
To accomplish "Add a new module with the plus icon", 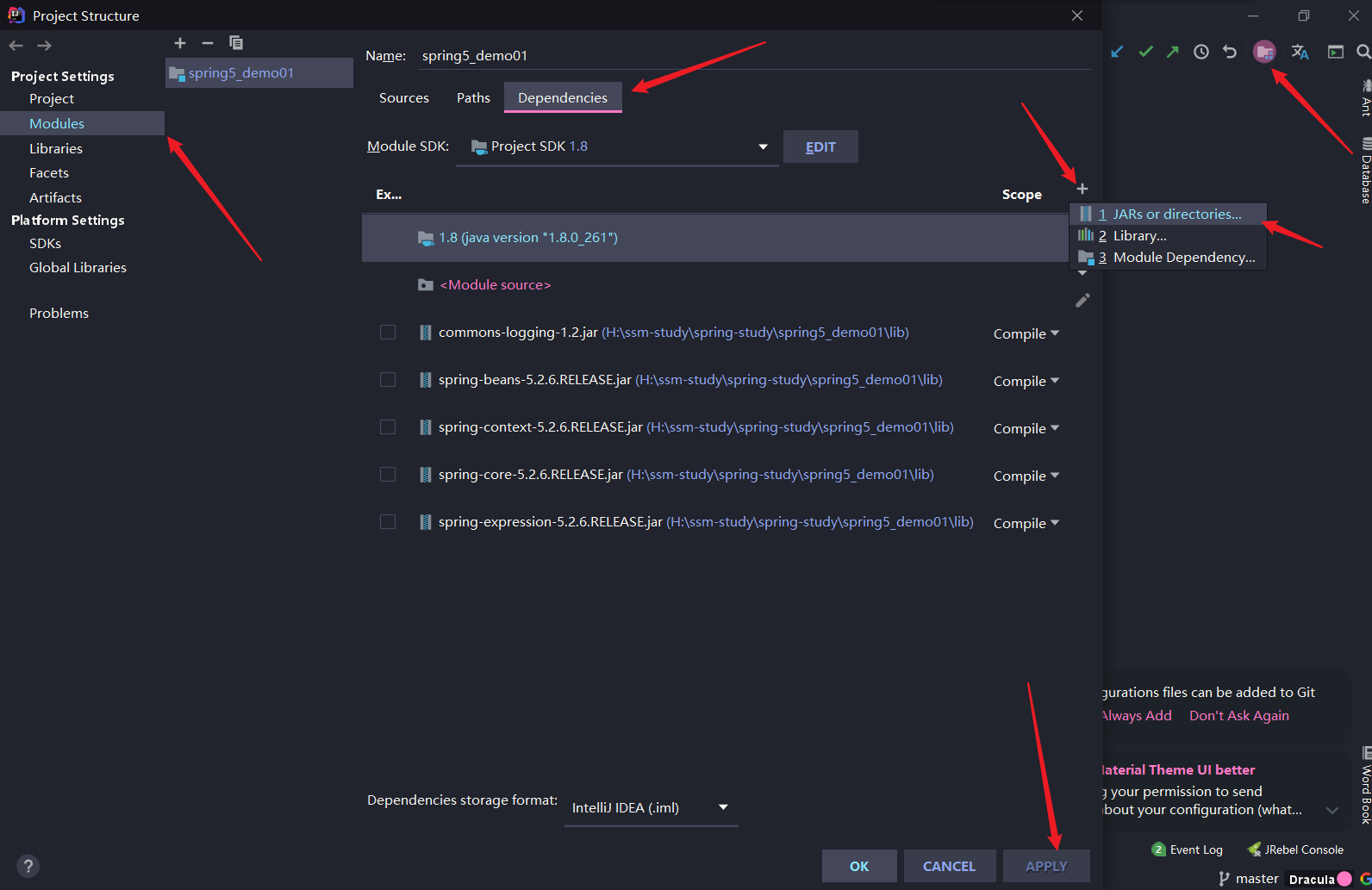I will point(180,43).
